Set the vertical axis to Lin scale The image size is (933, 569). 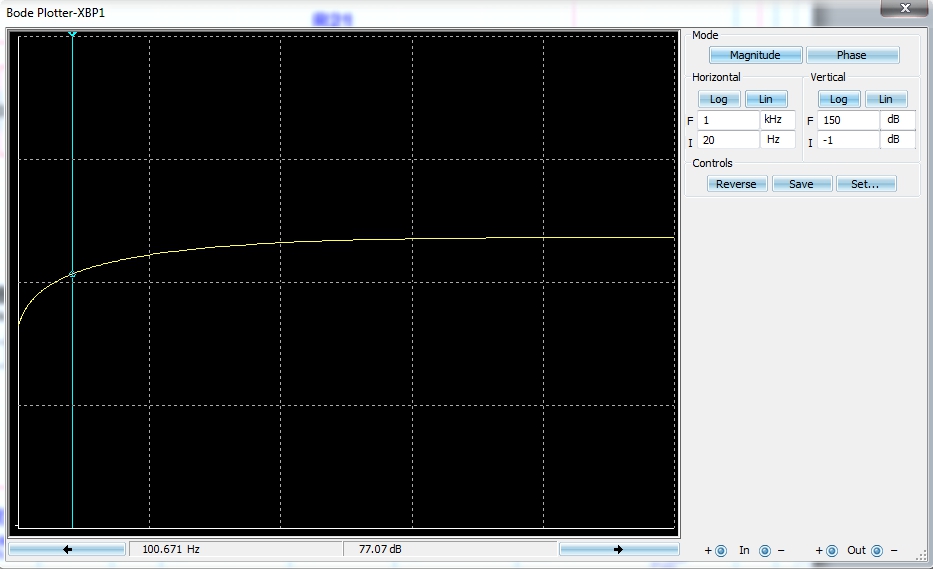tap(886, 99)
